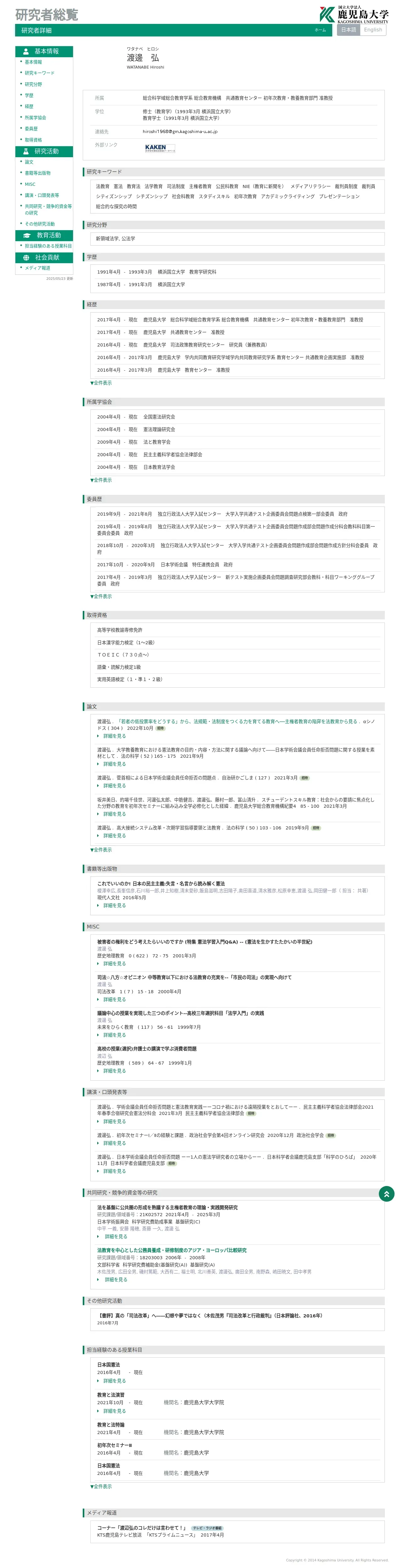This screenshot has height=1568, width=404.
Task: Go to 論文 in the sidebar
Action: click(29, 162)
